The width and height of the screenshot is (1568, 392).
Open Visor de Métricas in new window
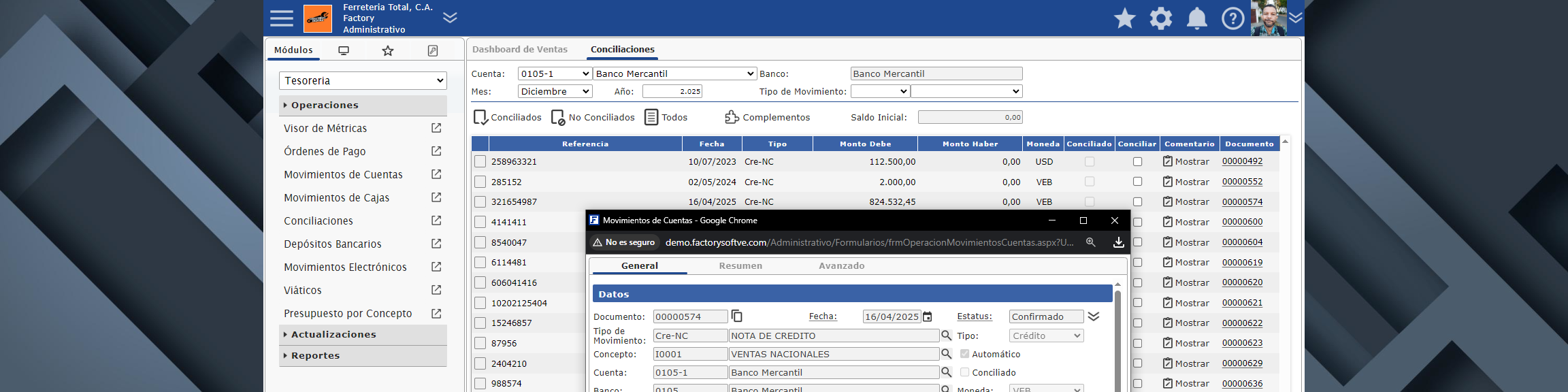coord(436,128)
